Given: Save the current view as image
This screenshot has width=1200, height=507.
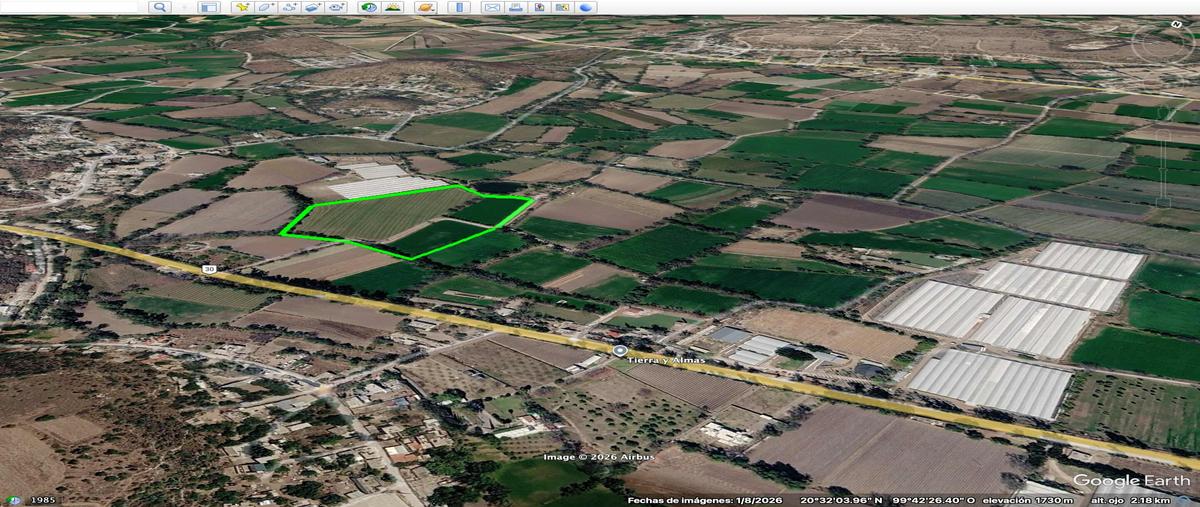Looking at the screenshot, I should point(539,6).
